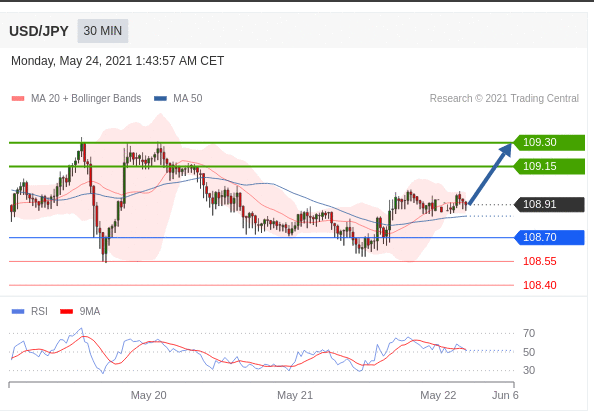Select the USD/JPY pair title
Viewport: 594px width, 414px height.
(39, 31)
